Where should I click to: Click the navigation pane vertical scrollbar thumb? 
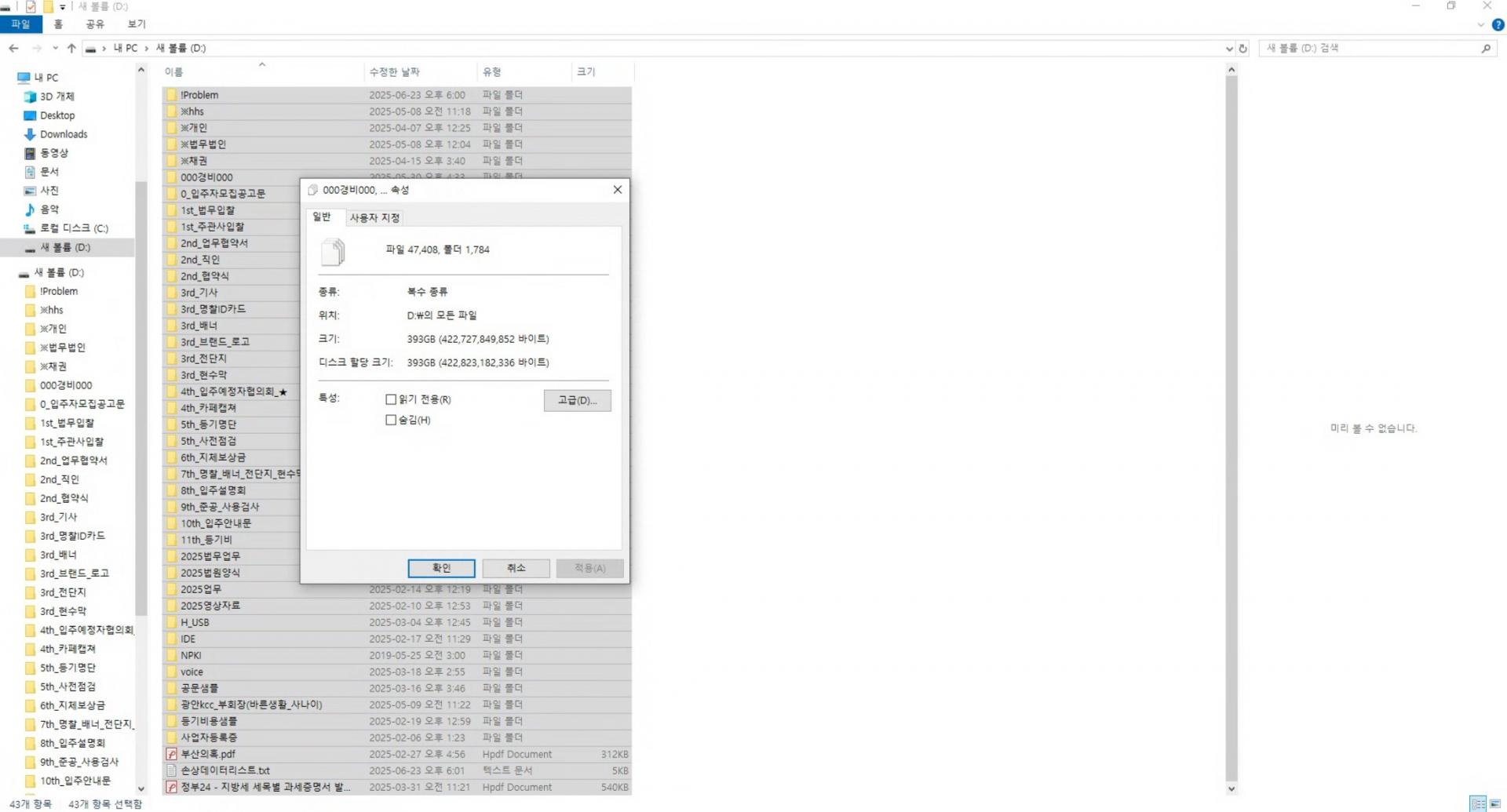click(141, 399)
